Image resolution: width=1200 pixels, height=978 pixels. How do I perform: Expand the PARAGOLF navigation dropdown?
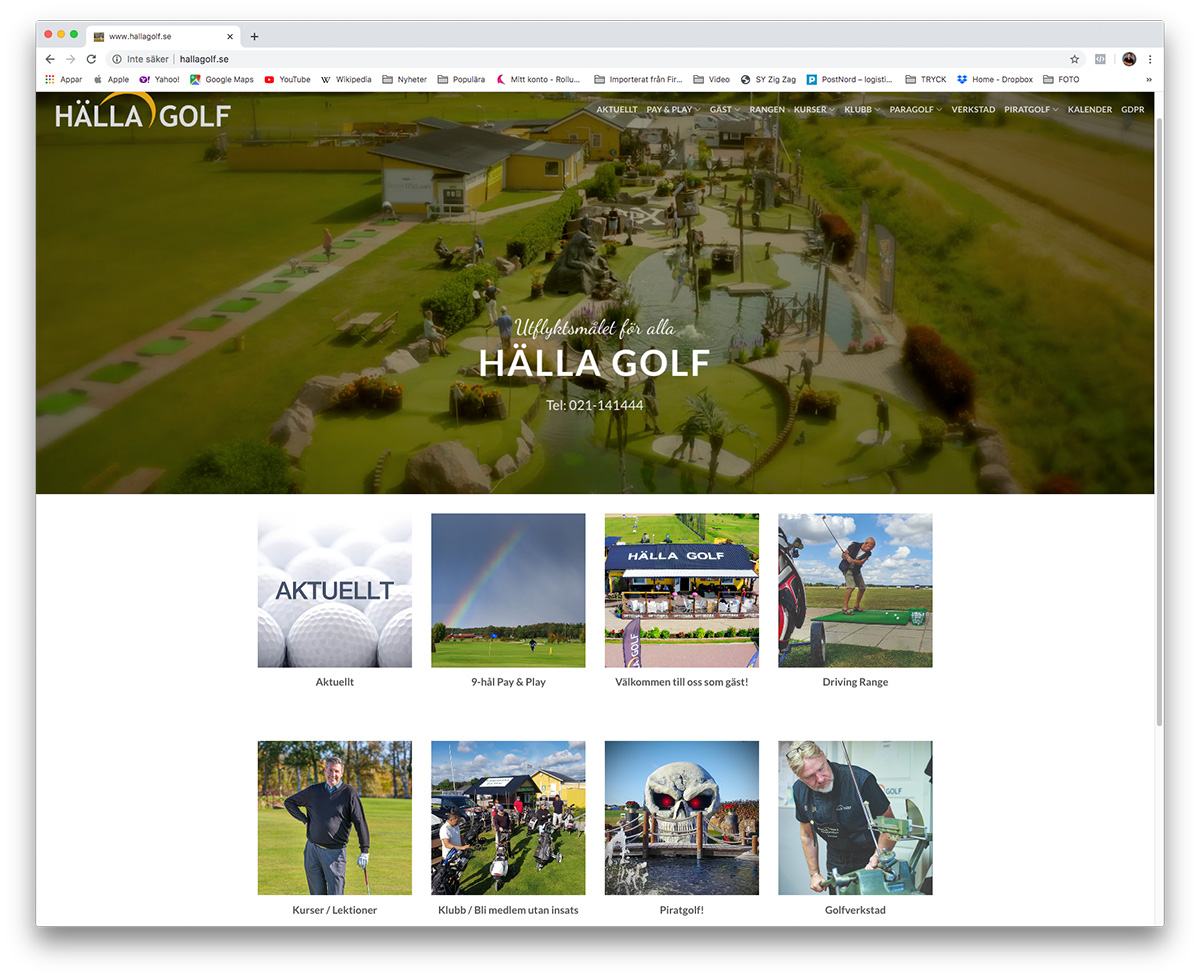915,110
